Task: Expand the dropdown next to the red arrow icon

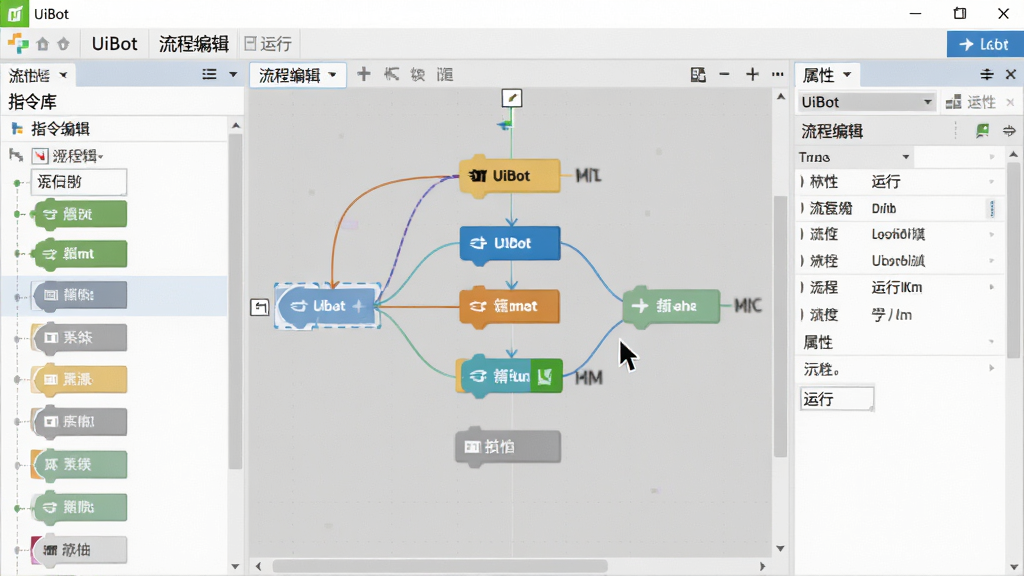Action: [101, 157]
